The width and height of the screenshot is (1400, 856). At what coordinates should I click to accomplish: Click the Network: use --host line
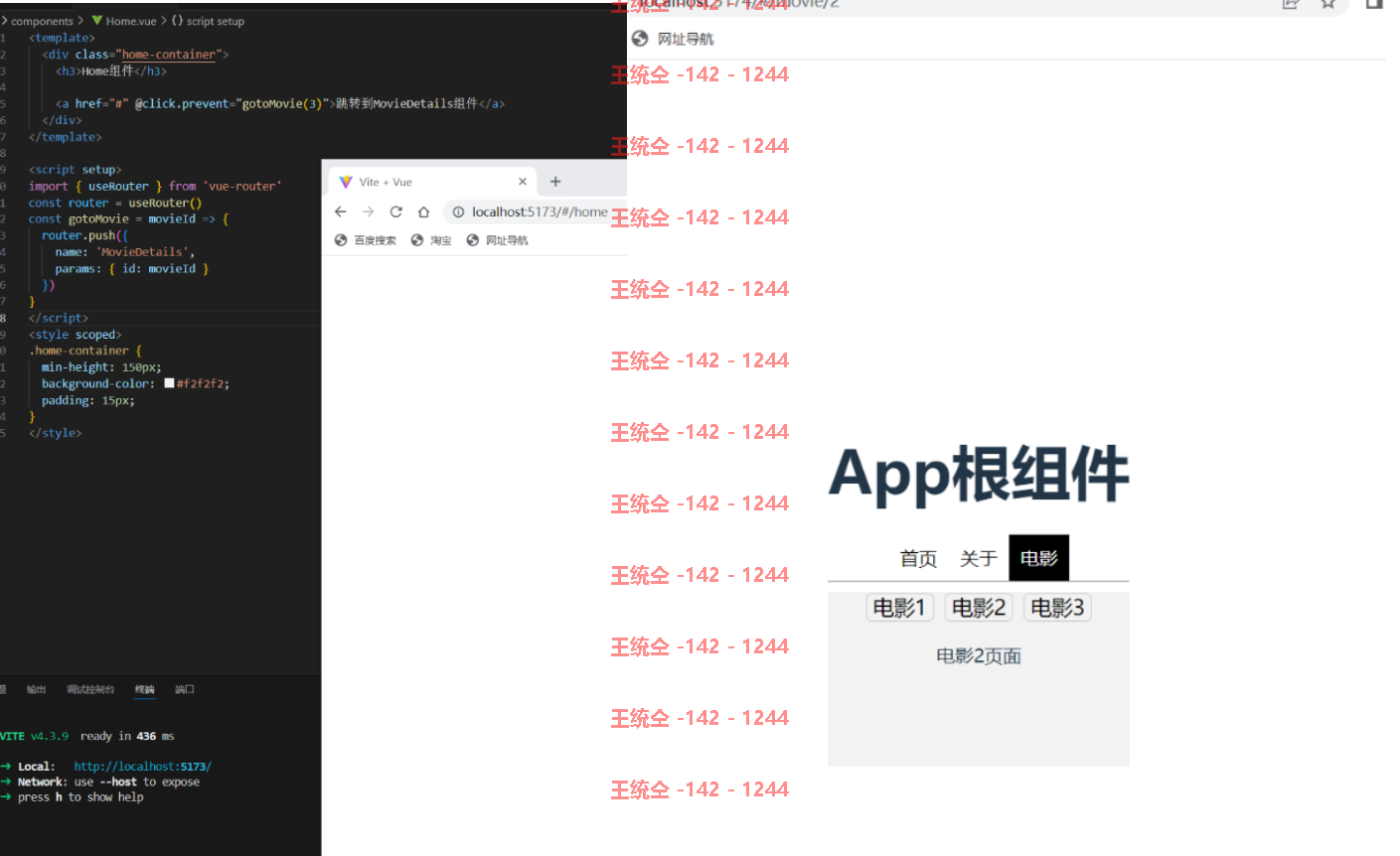pos(108,783)
